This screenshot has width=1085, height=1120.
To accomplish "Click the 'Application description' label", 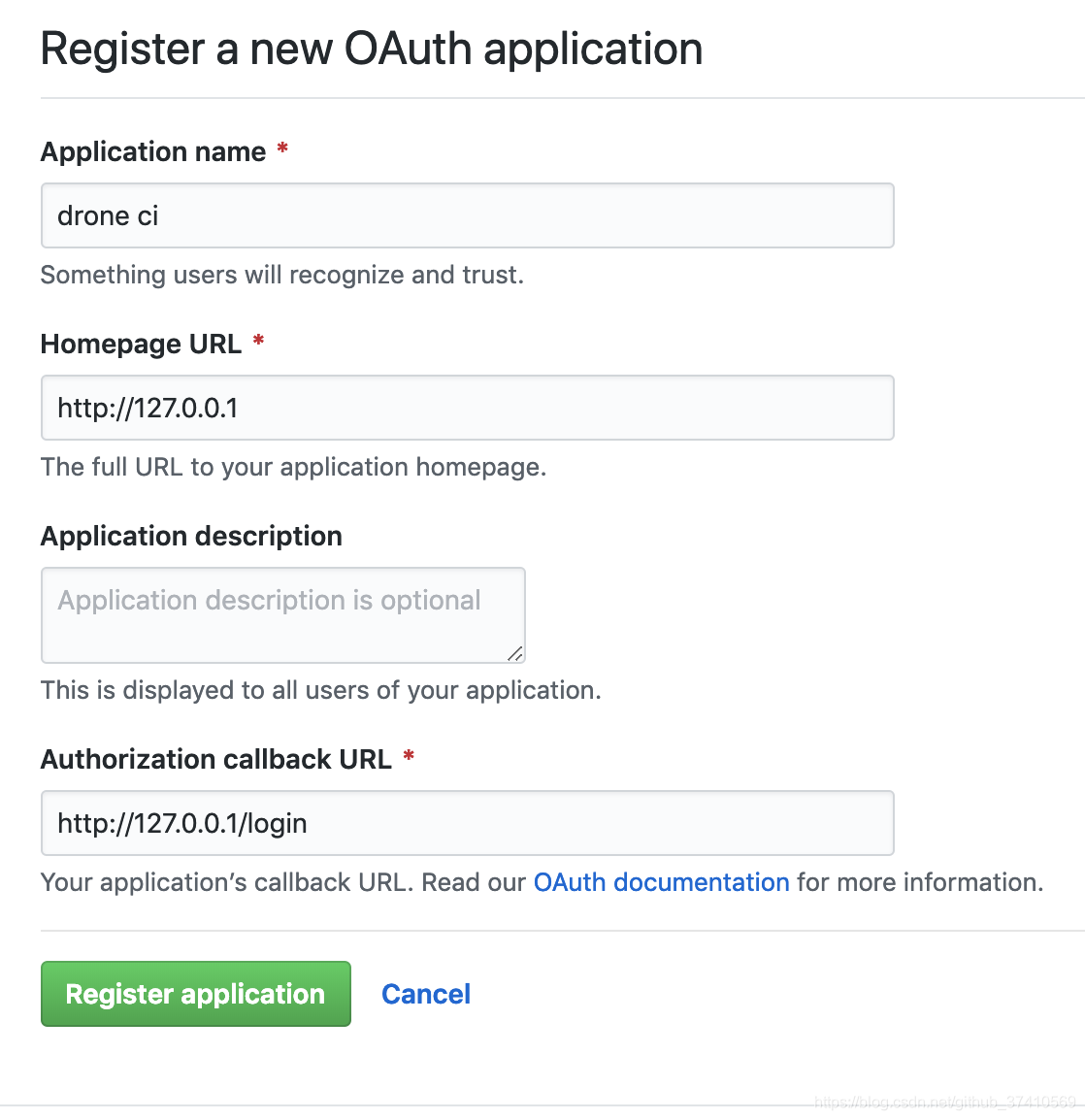I will [x=191, y=536].
